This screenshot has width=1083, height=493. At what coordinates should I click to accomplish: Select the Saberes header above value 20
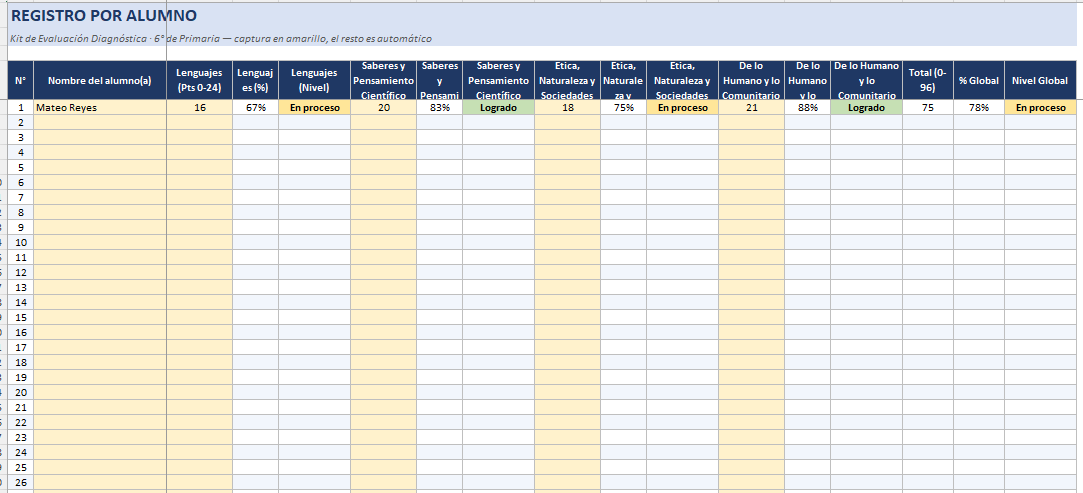coord(383,80)
